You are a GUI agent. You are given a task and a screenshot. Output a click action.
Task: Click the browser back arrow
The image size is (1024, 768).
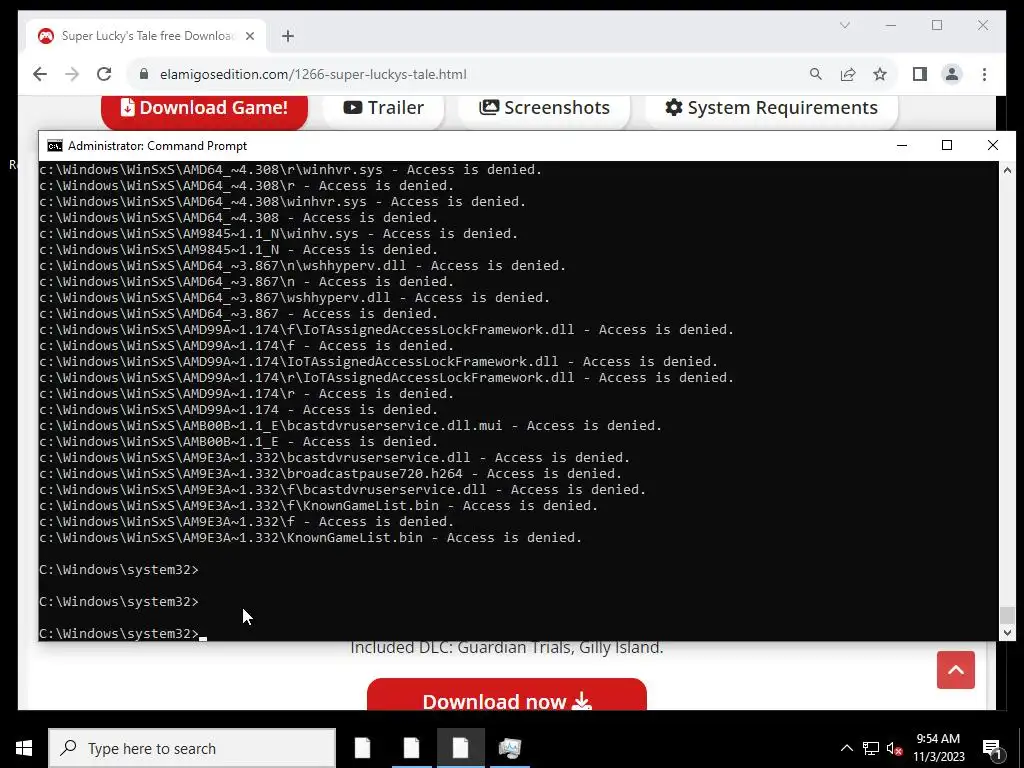(x=40, y=74)
